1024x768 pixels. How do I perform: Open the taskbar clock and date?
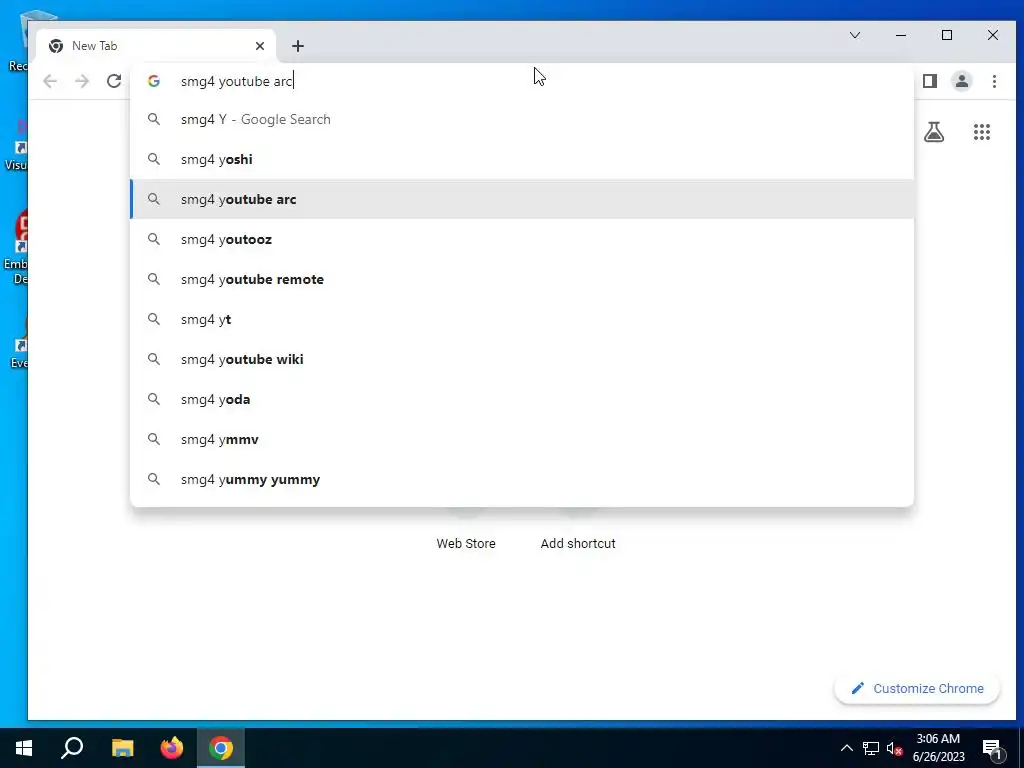(x=938, y=748)
